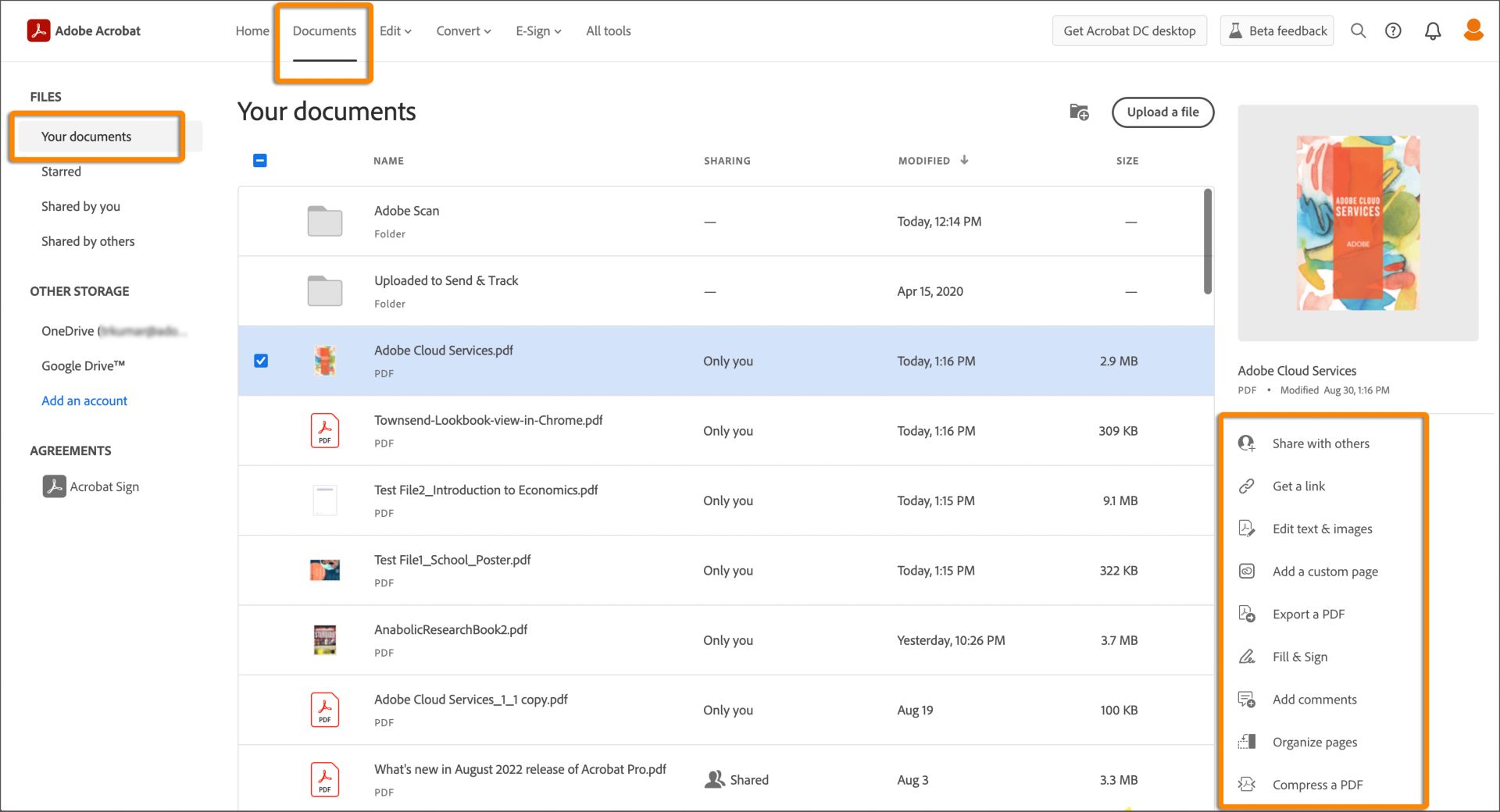Click the Upload a file button
Viewport: 1500px width, 812px height.
[1162, 112]
